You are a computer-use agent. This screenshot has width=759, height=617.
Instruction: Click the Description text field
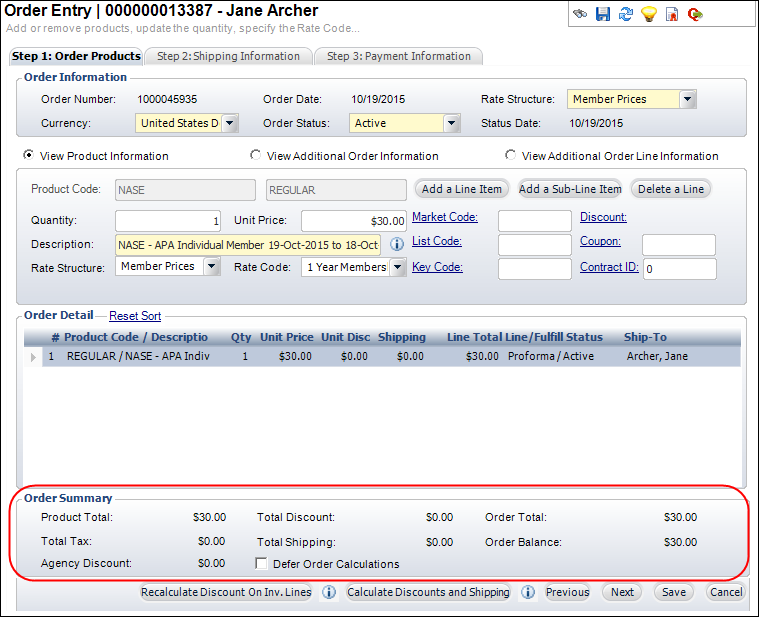pyautogui.click(x=248, y=245)
